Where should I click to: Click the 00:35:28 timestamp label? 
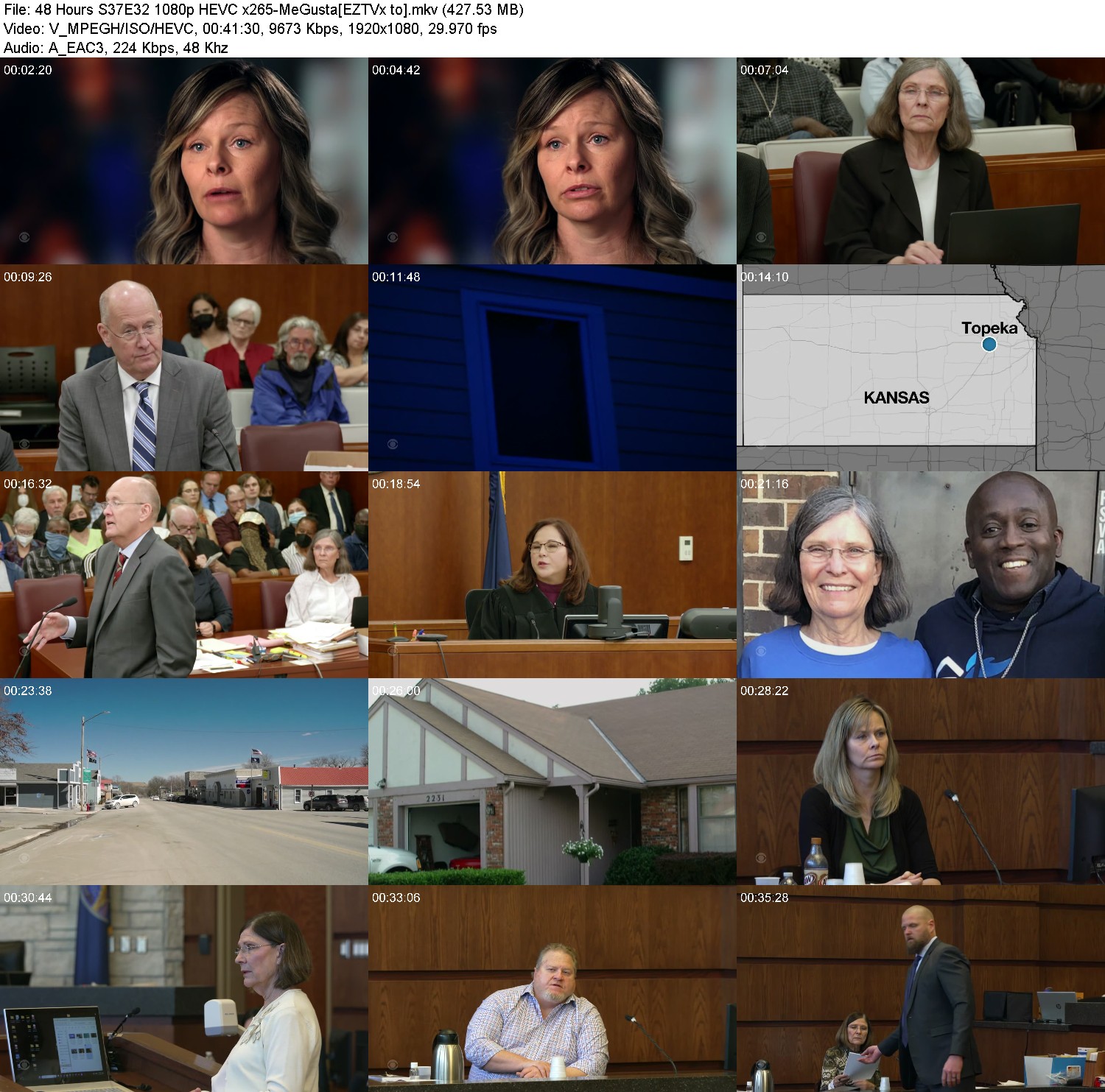(x=765, y=898)
